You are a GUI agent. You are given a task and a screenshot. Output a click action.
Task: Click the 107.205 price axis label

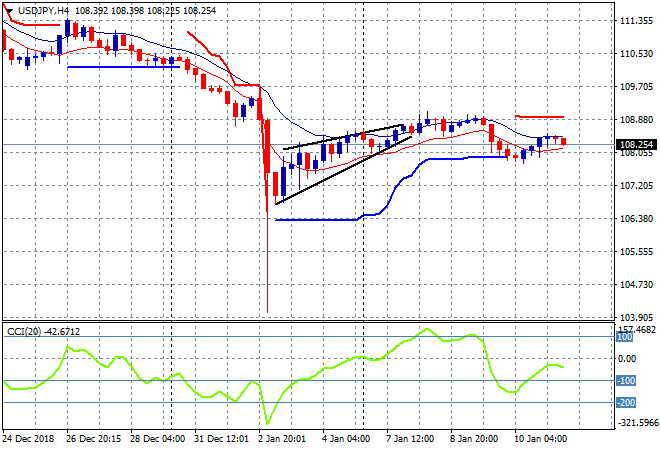click(x=637, y=186)
